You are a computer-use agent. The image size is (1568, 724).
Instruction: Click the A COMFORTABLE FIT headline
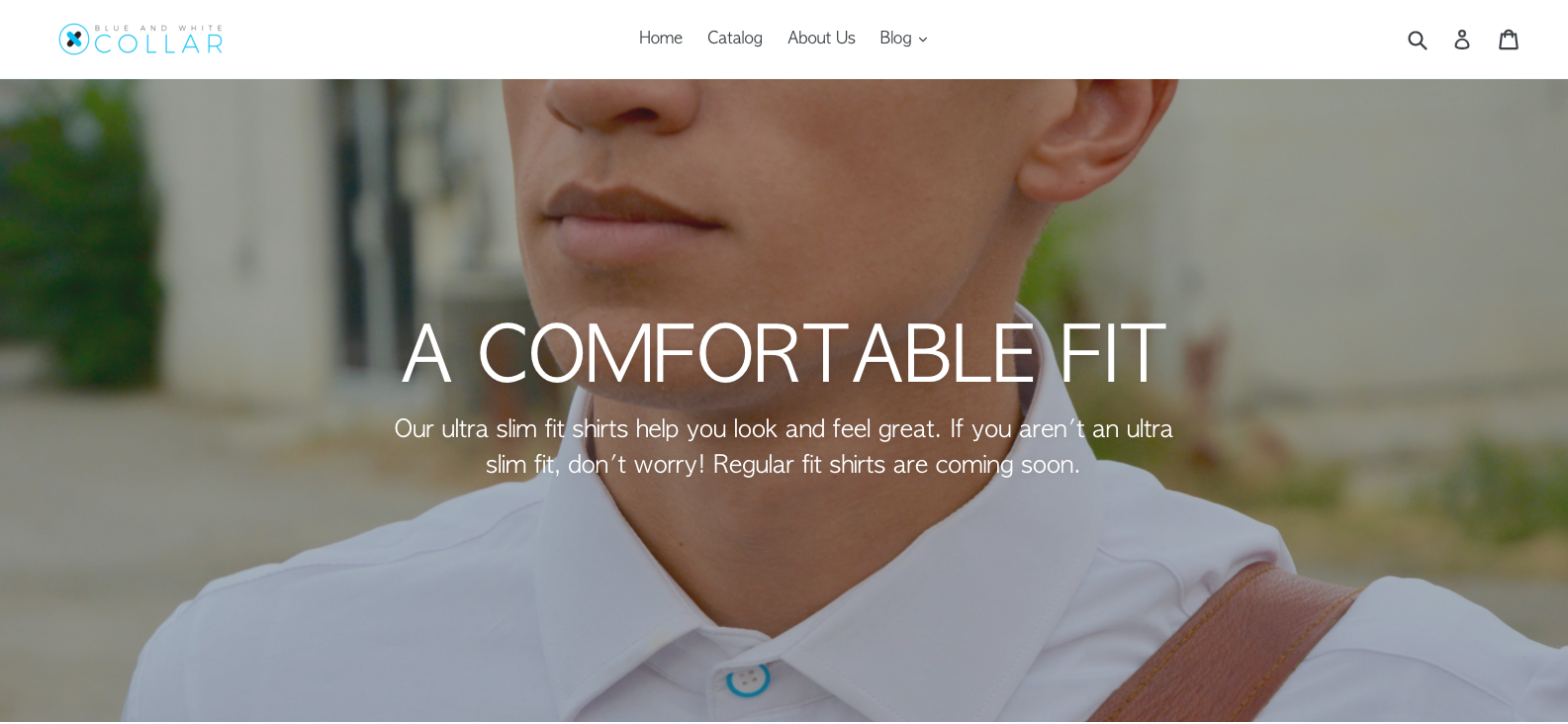point(784,353)
